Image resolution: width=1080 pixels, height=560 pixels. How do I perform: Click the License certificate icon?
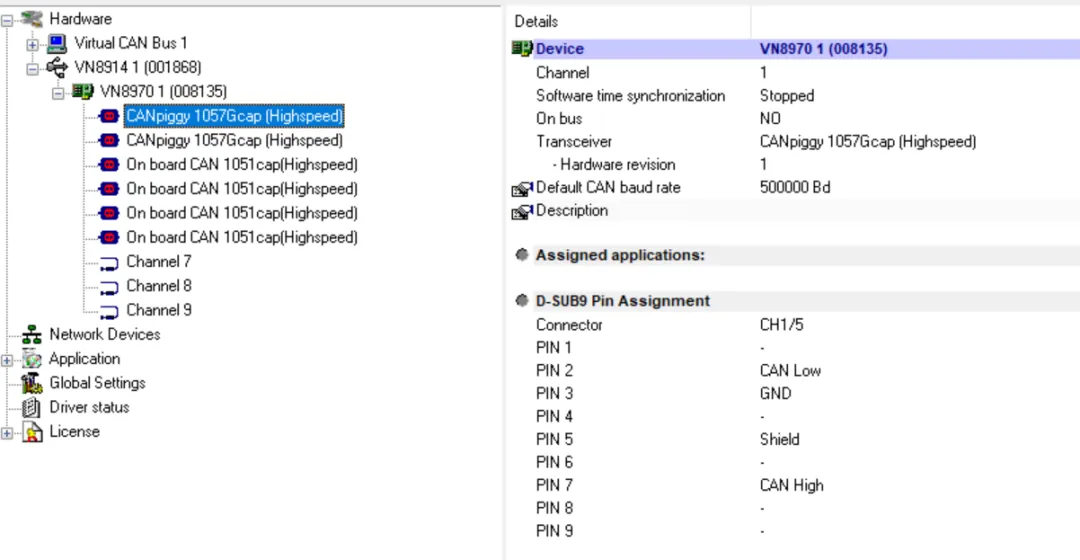pos(32,432)
